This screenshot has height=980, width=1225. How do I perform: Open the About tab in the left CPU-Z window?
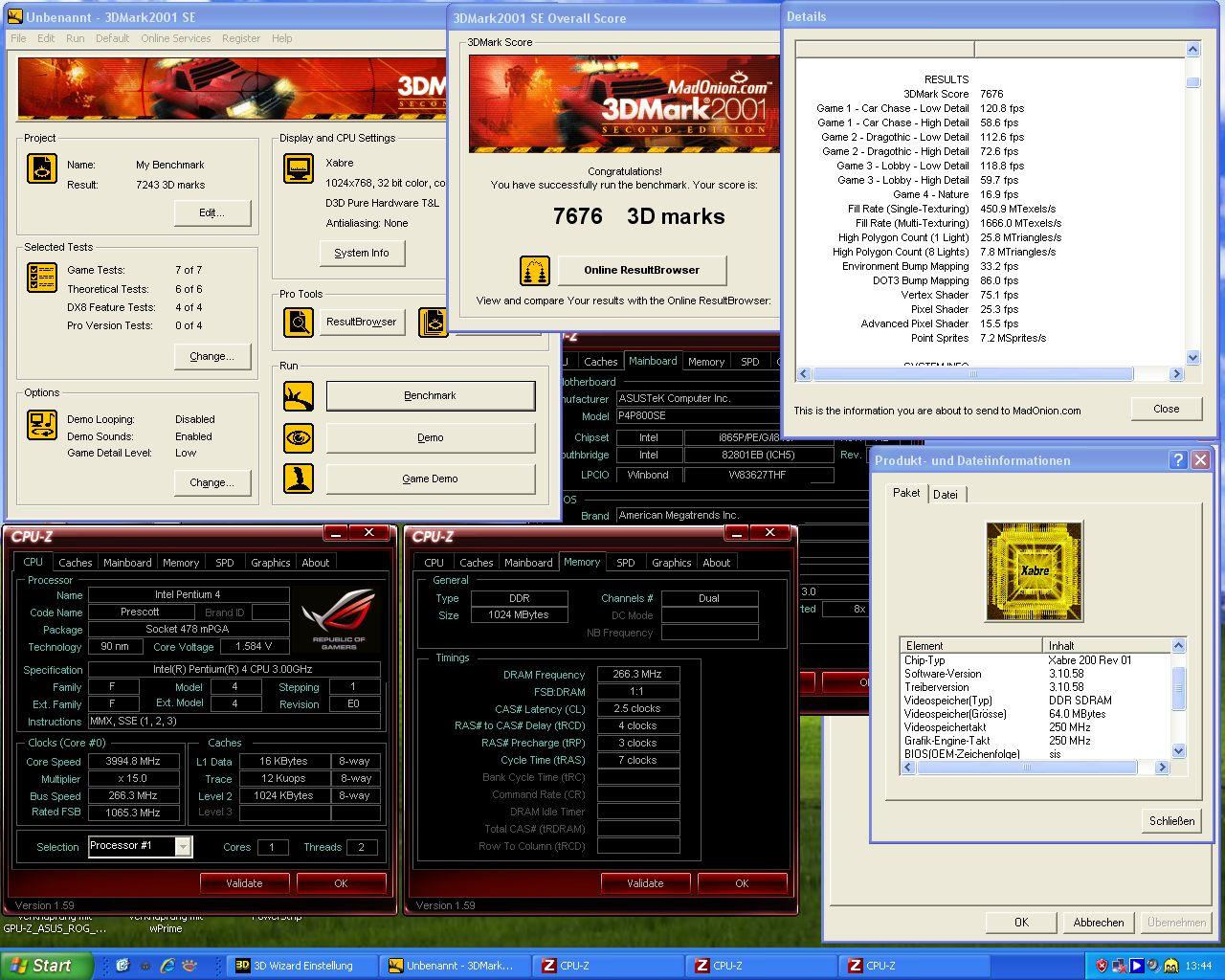pos(316,563)
